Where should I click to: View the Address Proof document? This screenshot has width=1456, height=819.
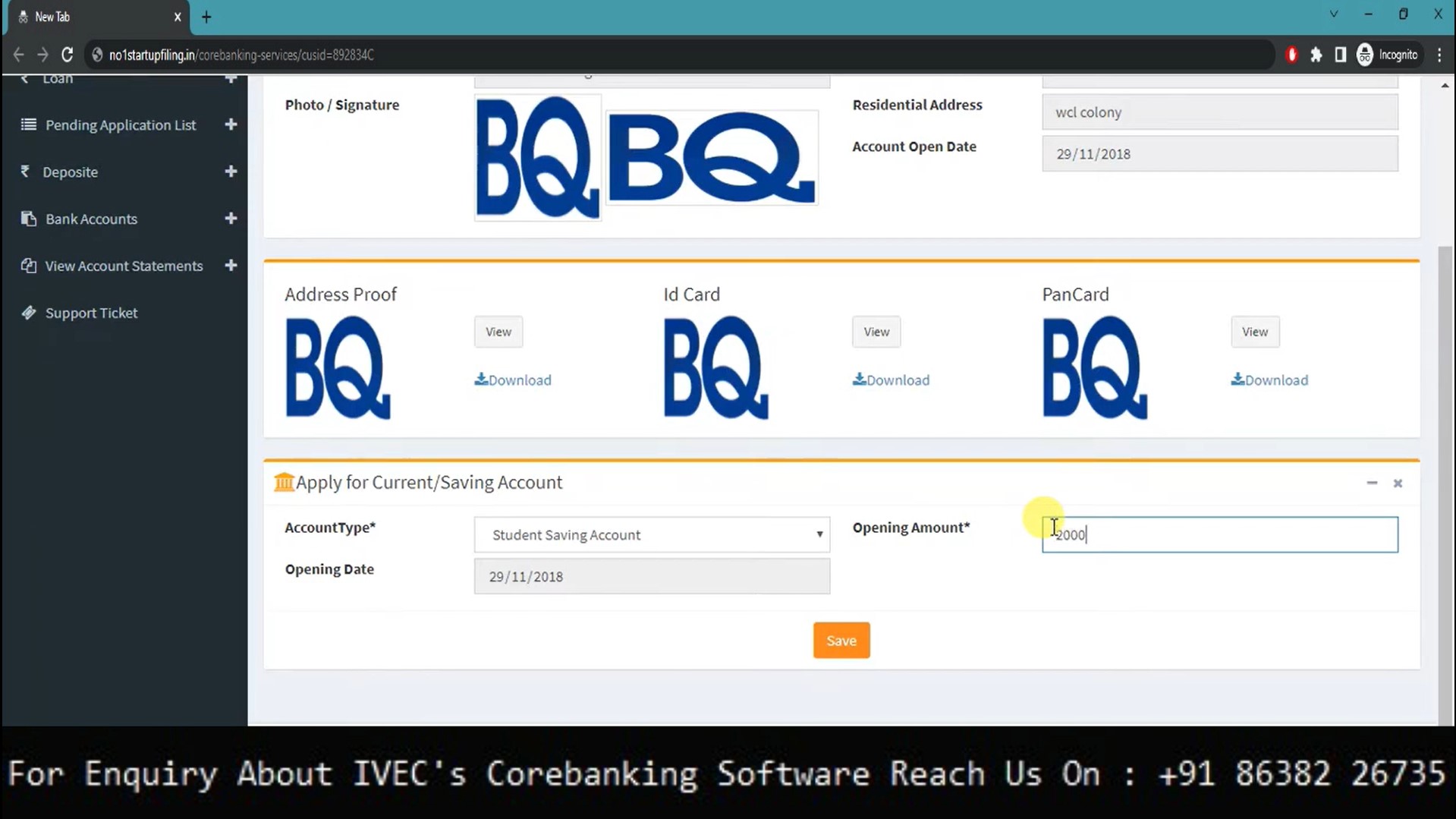coord(498,332)
